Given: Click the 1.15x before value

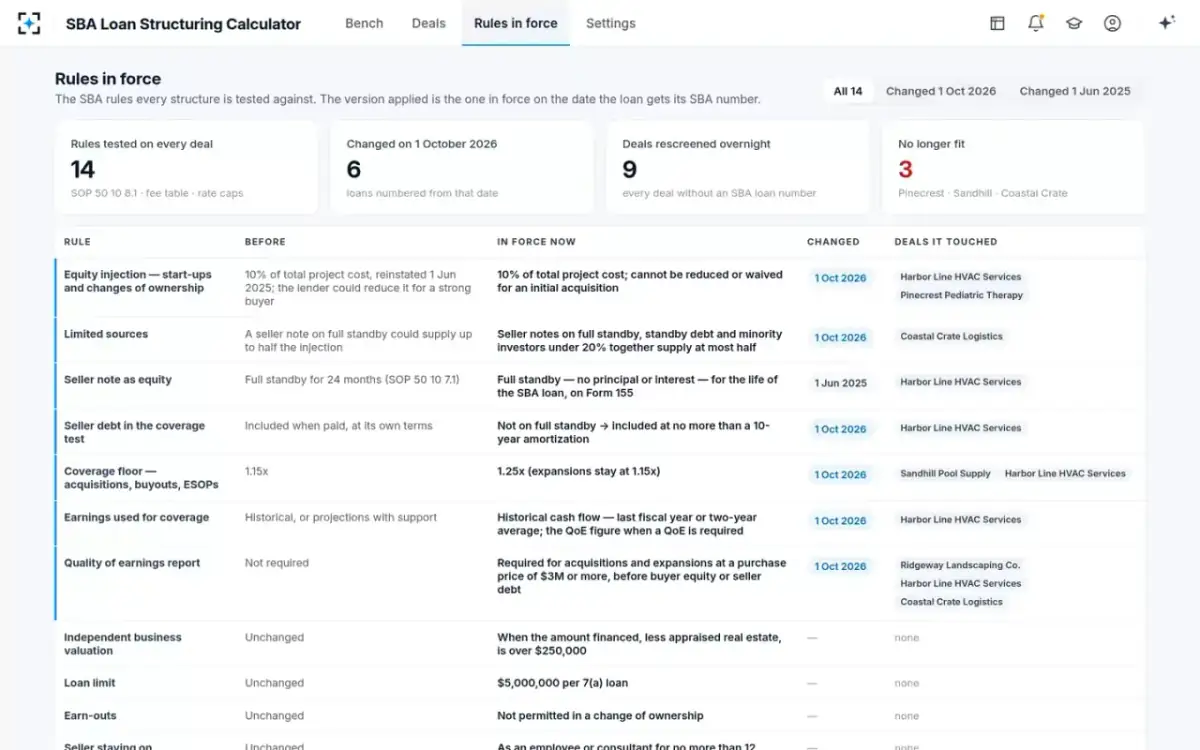Looking at the screenshot, I should [x=257, y=471].
